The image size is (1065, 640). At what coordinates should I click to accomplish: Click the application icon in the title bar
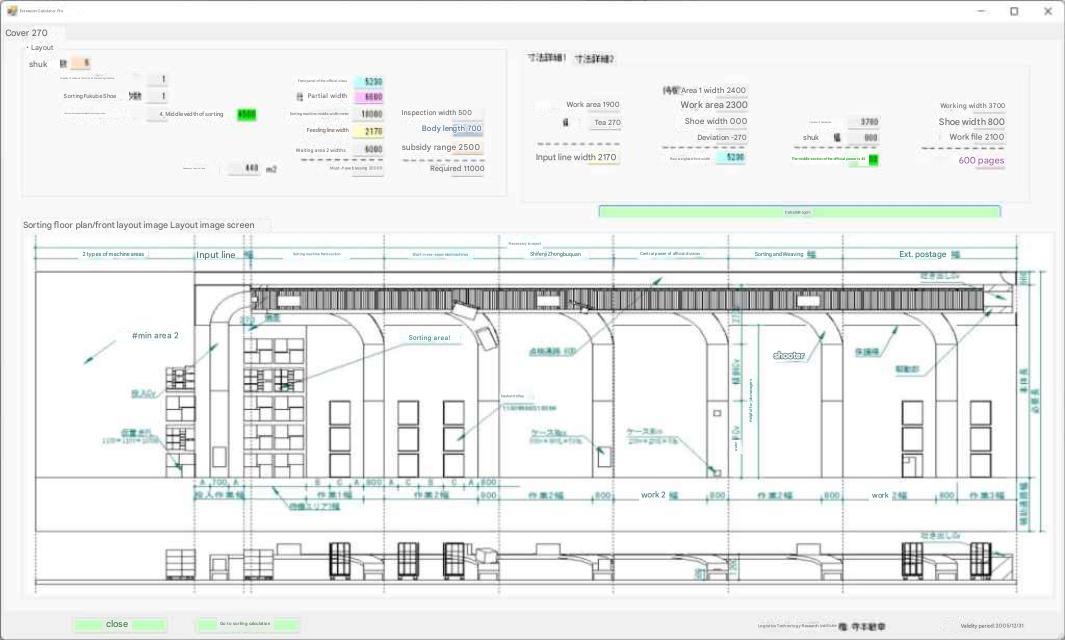pyautogui.click(x=11, y=11)
